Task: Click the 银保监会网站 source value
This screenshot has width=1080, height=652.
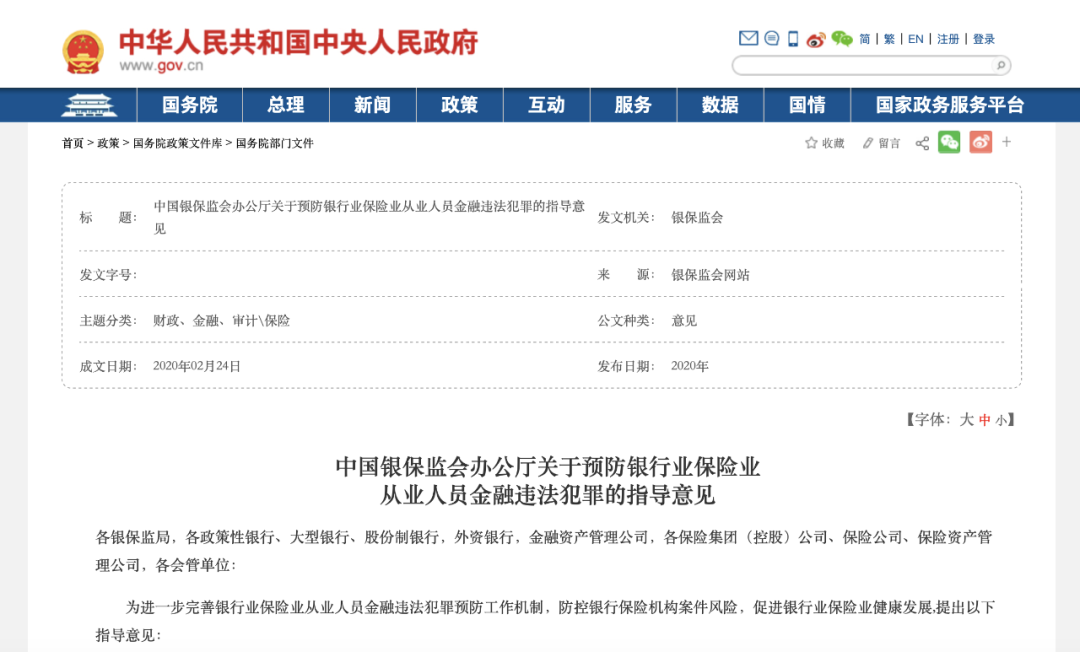Action: coord(710,275)
